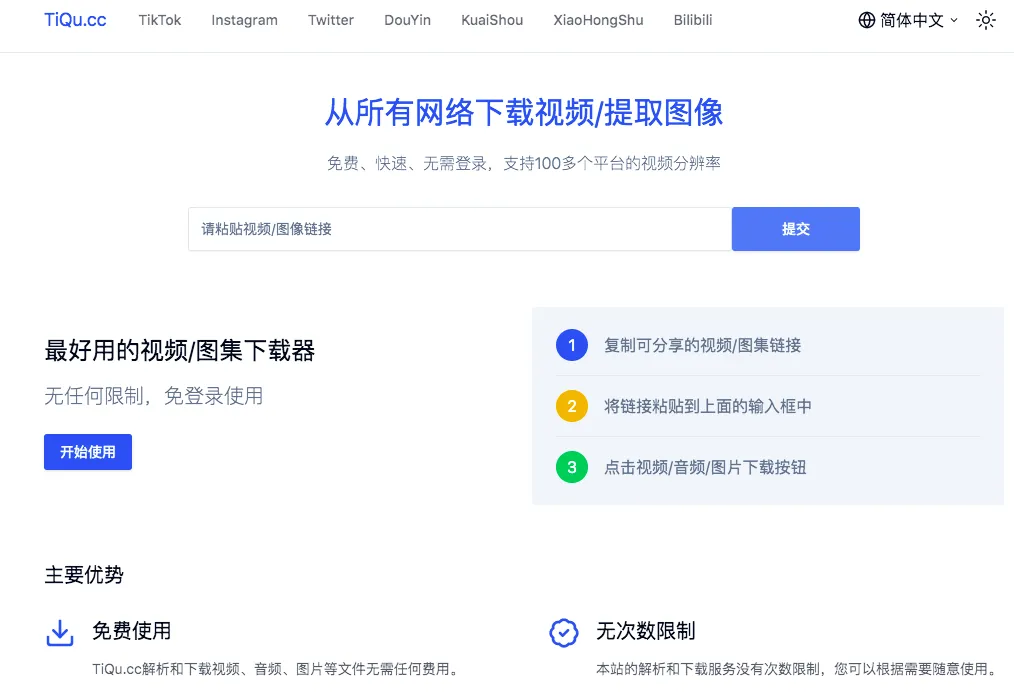Open the DouYin nav link
The image size is (1014, 698).
(x=407, y=20)
